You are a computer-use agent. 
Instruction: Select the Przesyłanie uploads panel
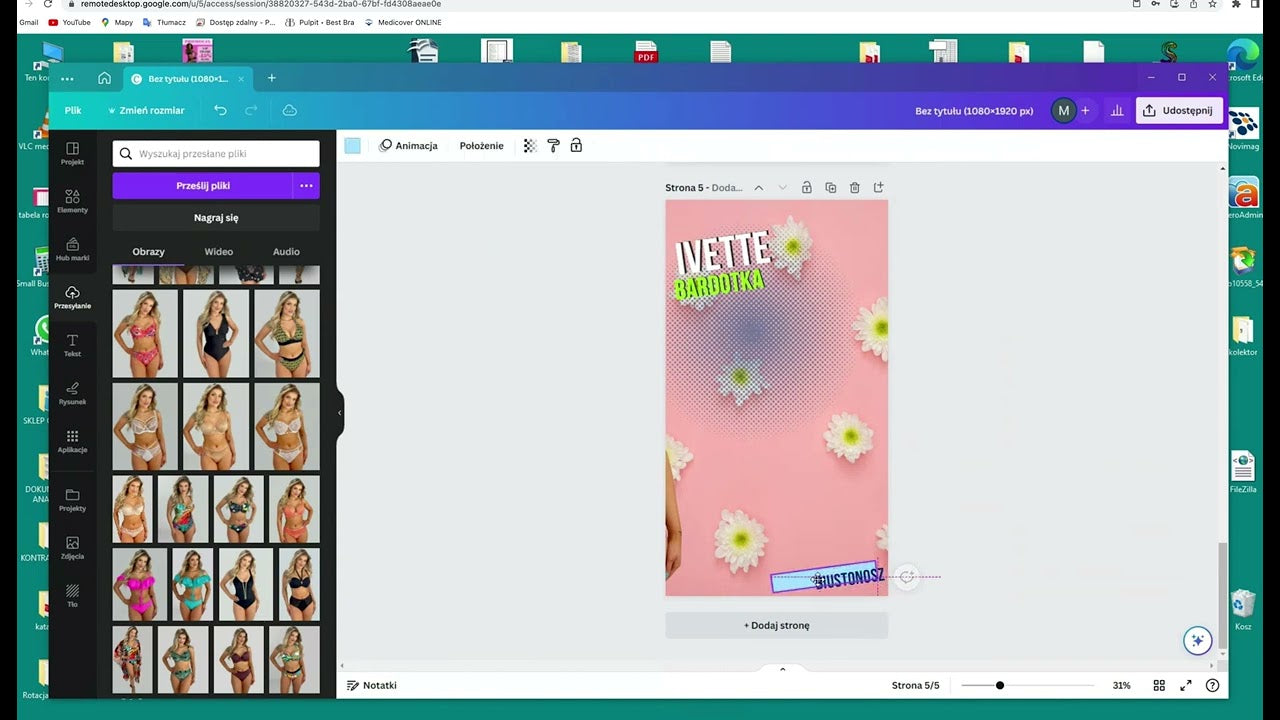pyautogui.click(x=72, y=297)
